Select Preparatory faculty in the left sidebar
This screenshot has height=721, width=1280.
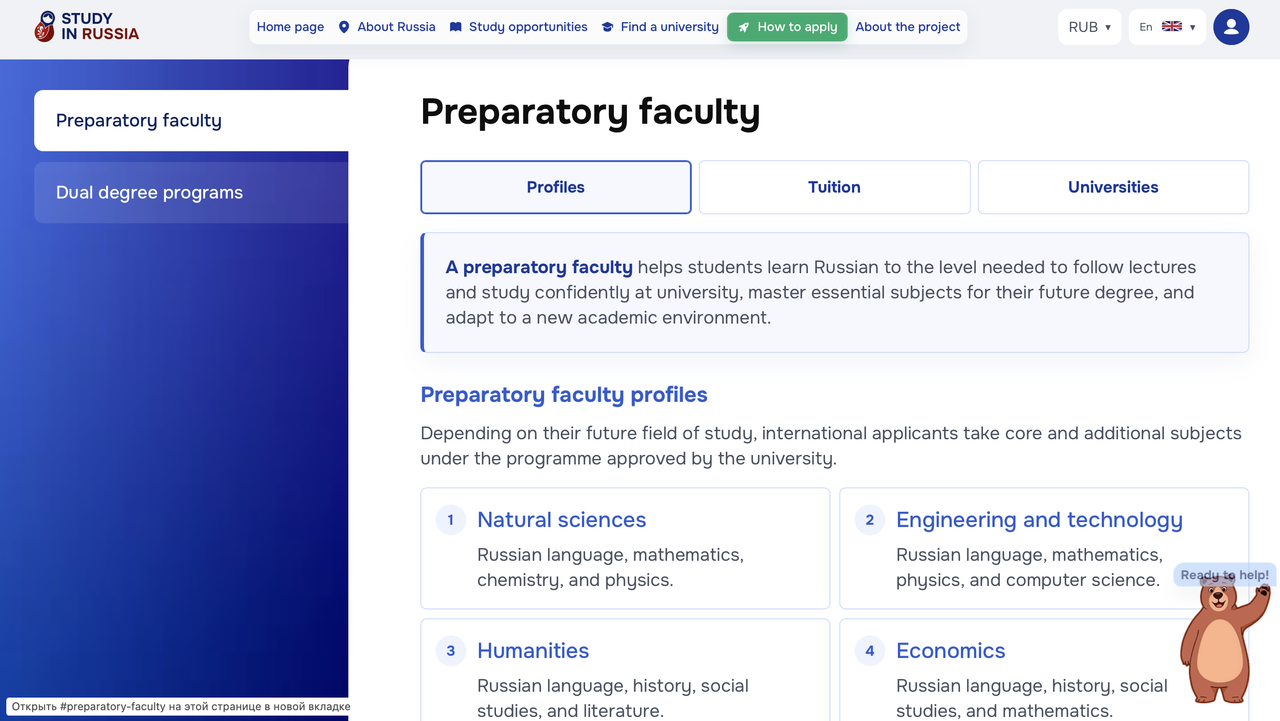click(x=191, y=121)
